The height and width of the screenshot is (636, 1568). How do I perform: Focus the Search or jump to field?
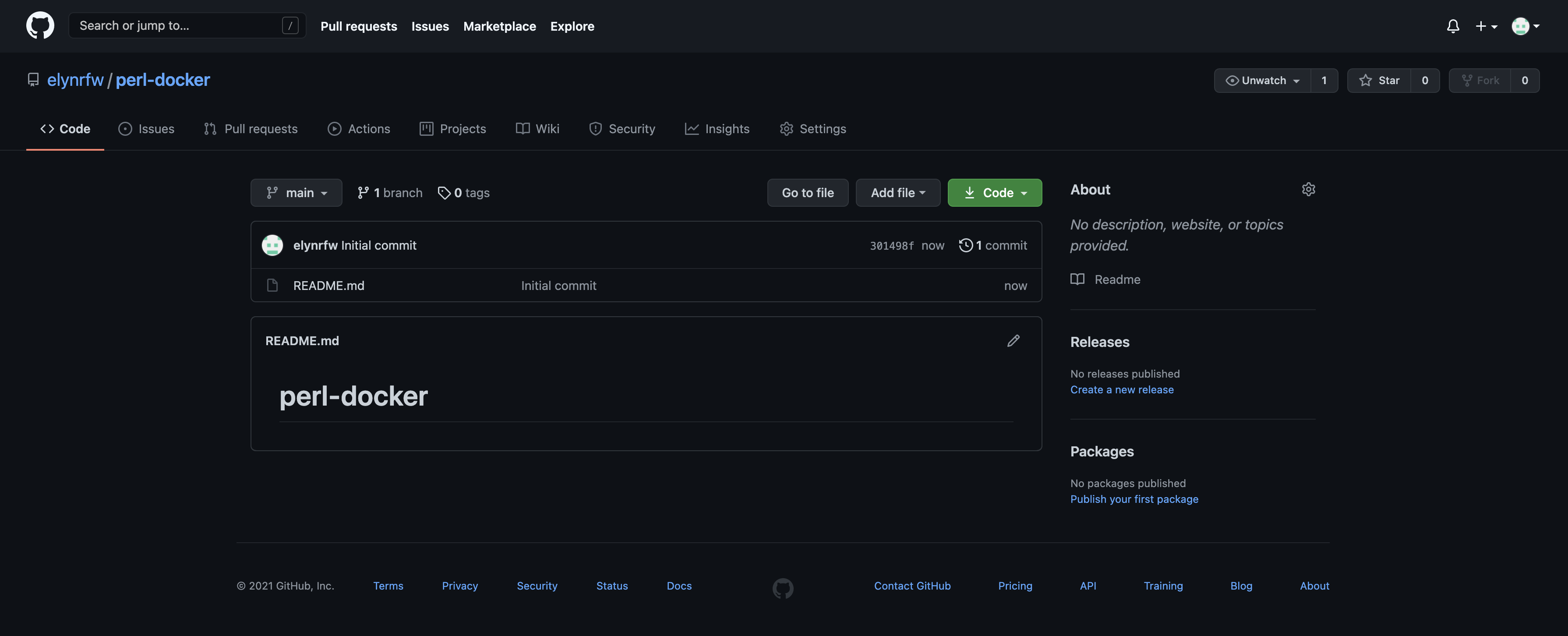[x=187, y=25]
